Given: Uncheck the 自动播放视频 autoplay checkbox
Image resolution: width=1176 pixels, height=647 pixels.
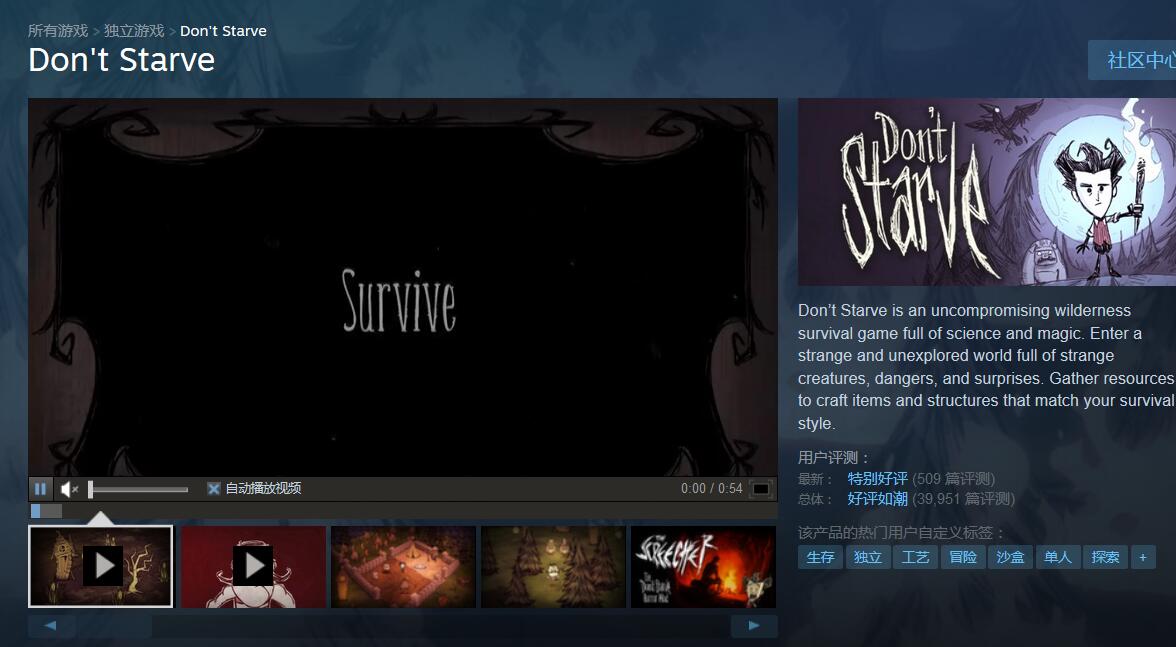Looking at the screenshot, I should pyautogui.click(x=214, y=489).
